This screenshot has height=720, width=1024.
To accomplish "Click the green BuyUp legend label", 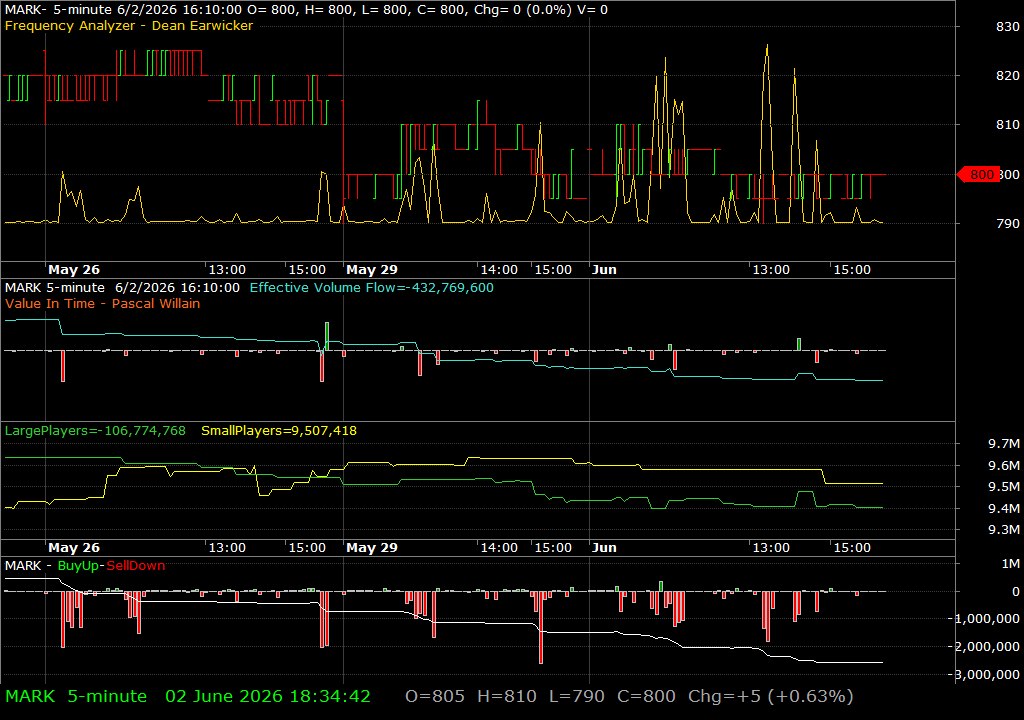I will point(78,566).
